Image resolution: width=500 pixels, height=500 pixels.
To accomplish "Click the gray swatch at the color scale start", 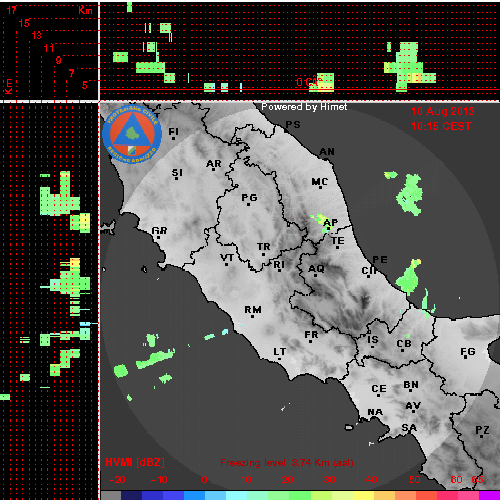I will 111,495.
